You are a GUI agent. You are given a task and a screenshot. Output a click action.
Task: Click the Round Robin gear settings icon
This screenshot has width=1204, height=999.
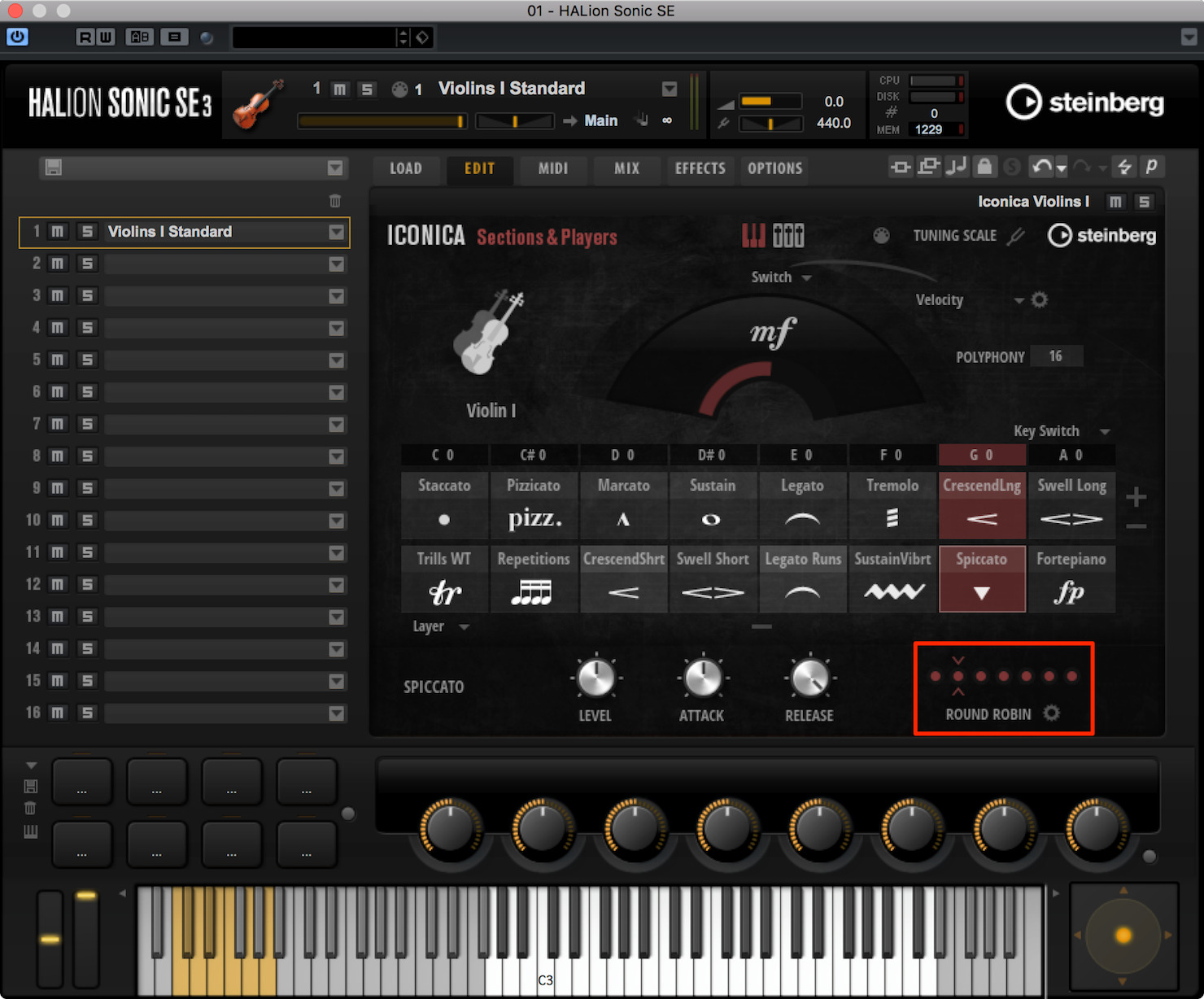pyautogui.click(x=1052, y=713)
